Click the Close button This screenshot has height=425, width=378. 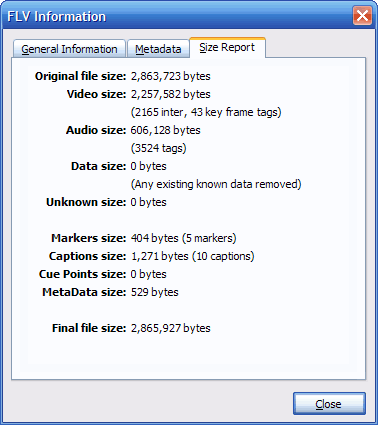coord(329,404)
